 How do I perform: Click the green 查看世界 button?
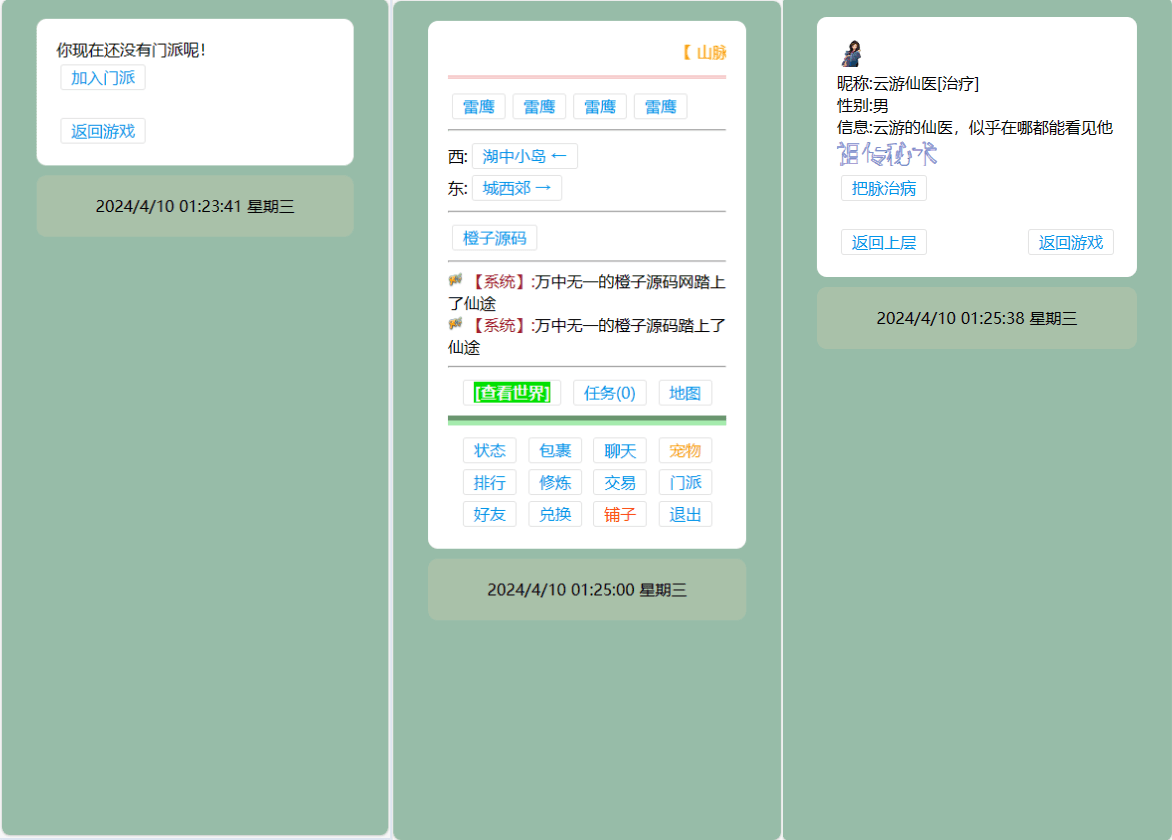[512, 393]
